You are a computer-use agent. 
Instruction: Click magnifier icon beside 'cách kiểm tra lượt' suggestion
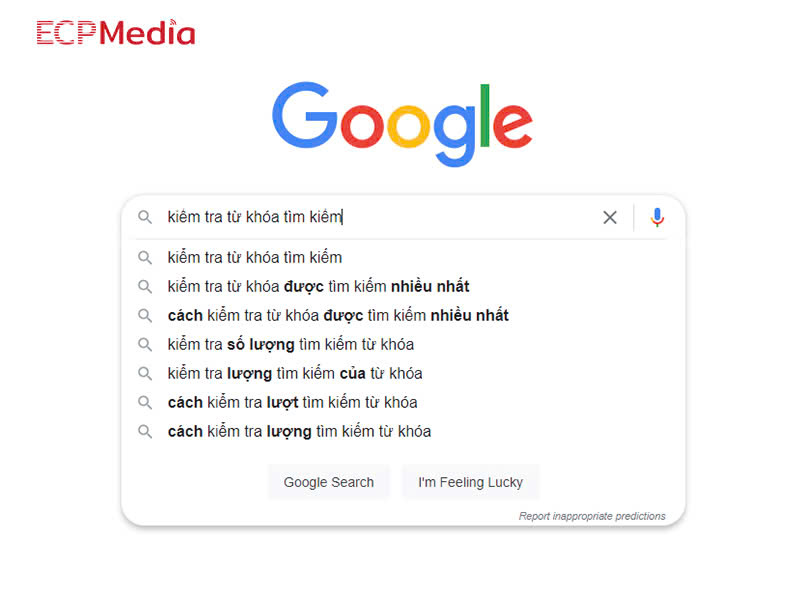click(145, 402)
